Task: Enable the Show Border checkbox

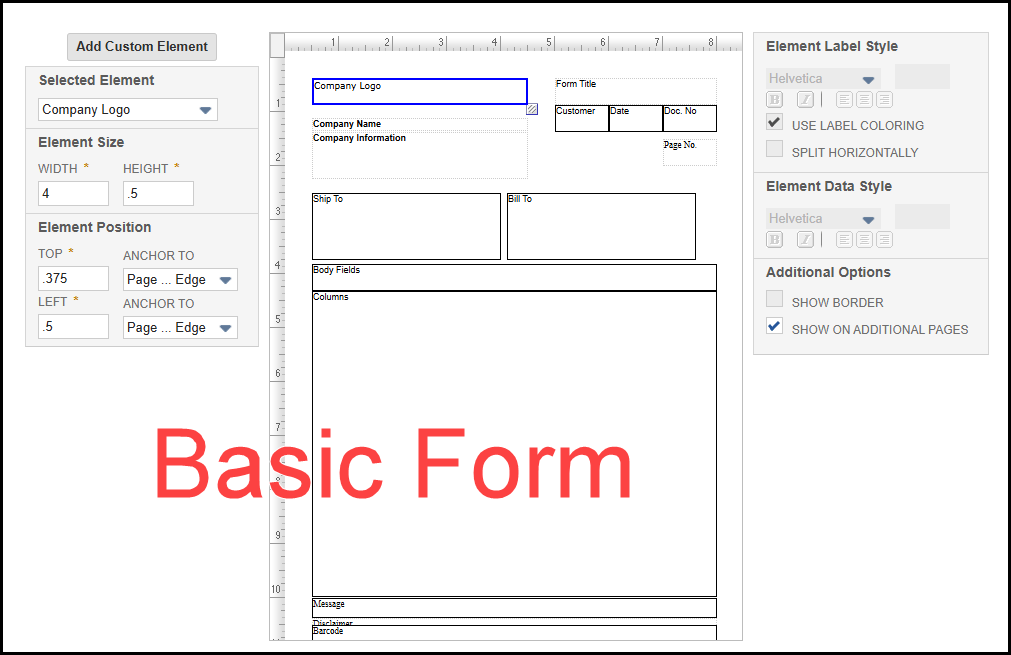Action: click(x=775, y=299)
